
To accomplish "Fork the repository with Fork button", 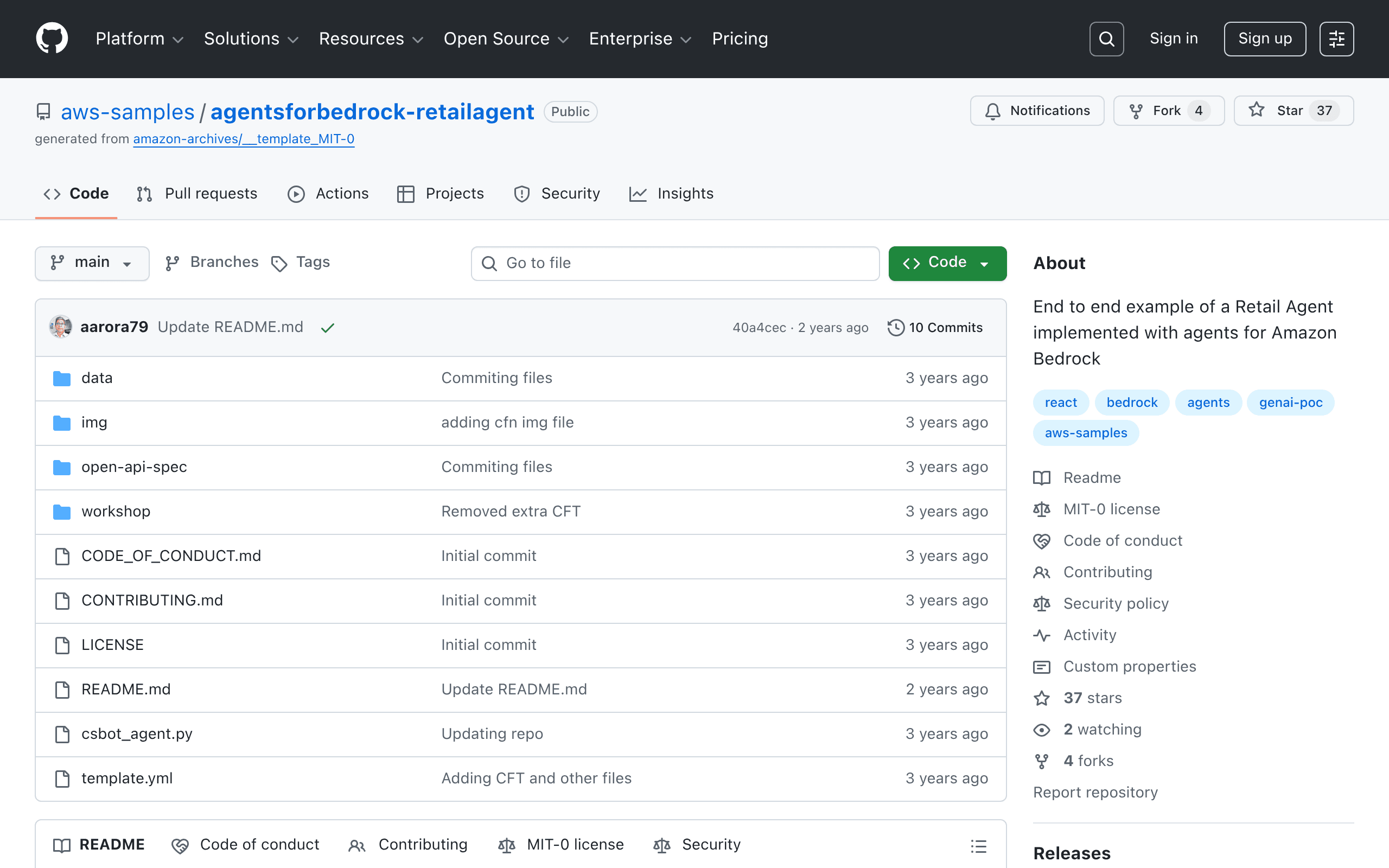I will [1169, 111].
